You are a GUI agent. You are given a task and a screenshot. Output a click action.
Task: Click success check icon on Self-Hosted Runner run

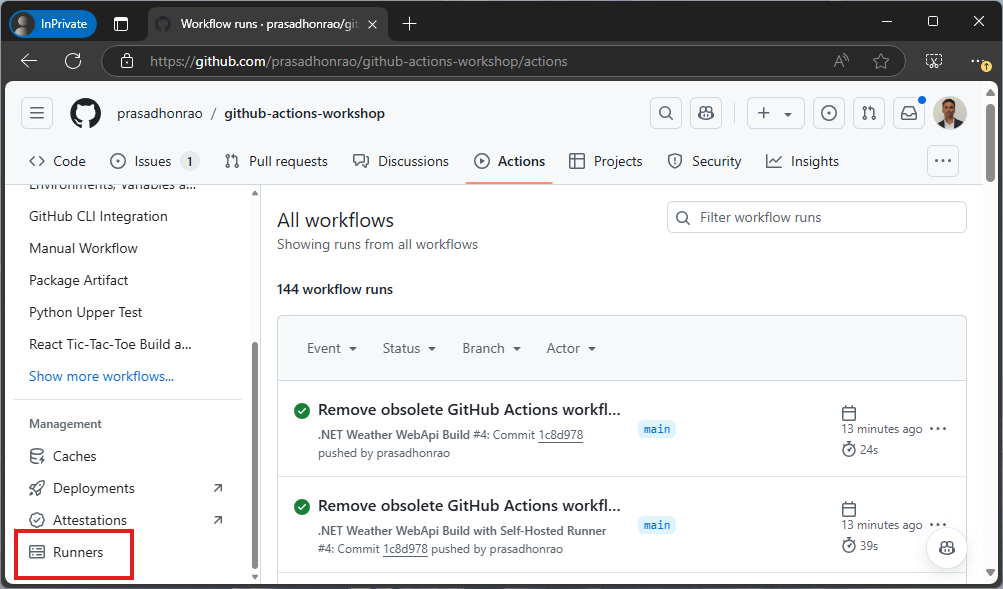click(302, 507)
